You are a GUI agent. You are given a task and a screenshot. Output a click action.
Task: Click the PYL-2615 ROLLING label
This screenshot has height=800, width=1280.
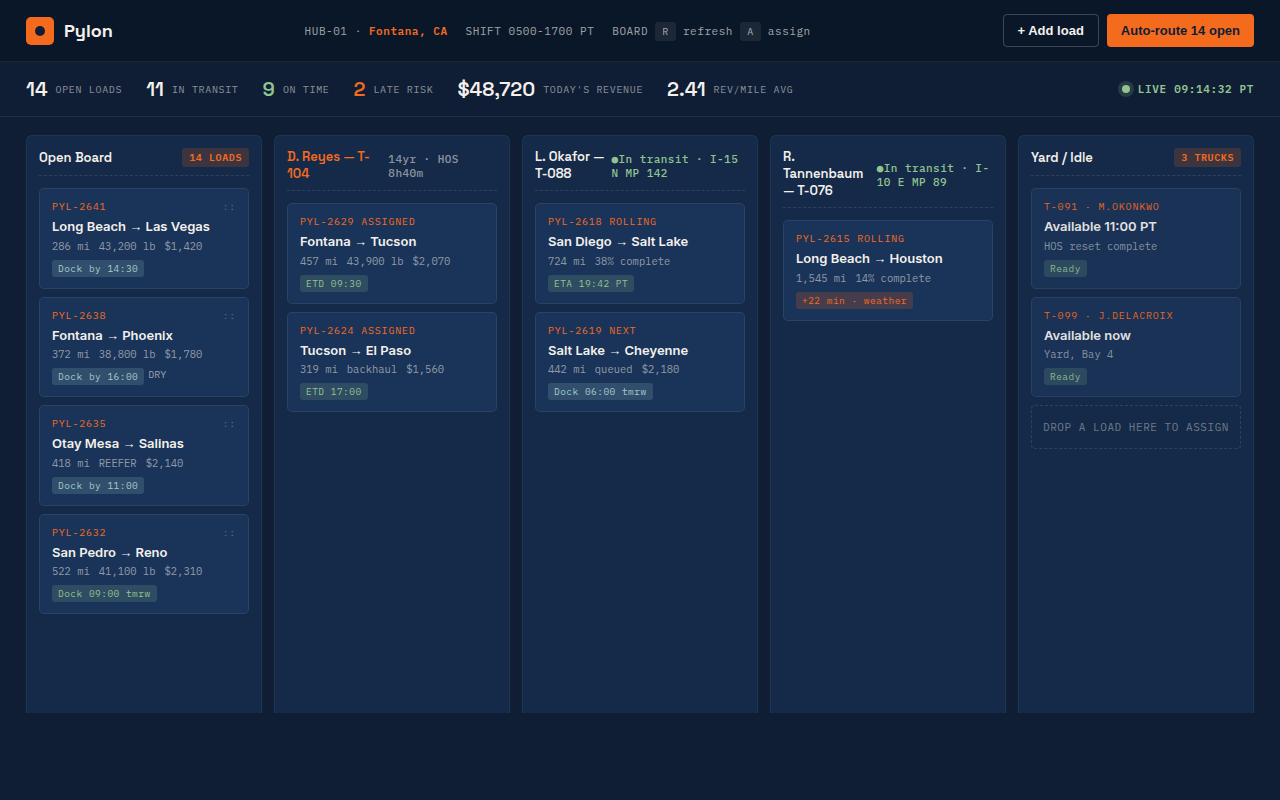pyautogui.click(x=850, y=239)
